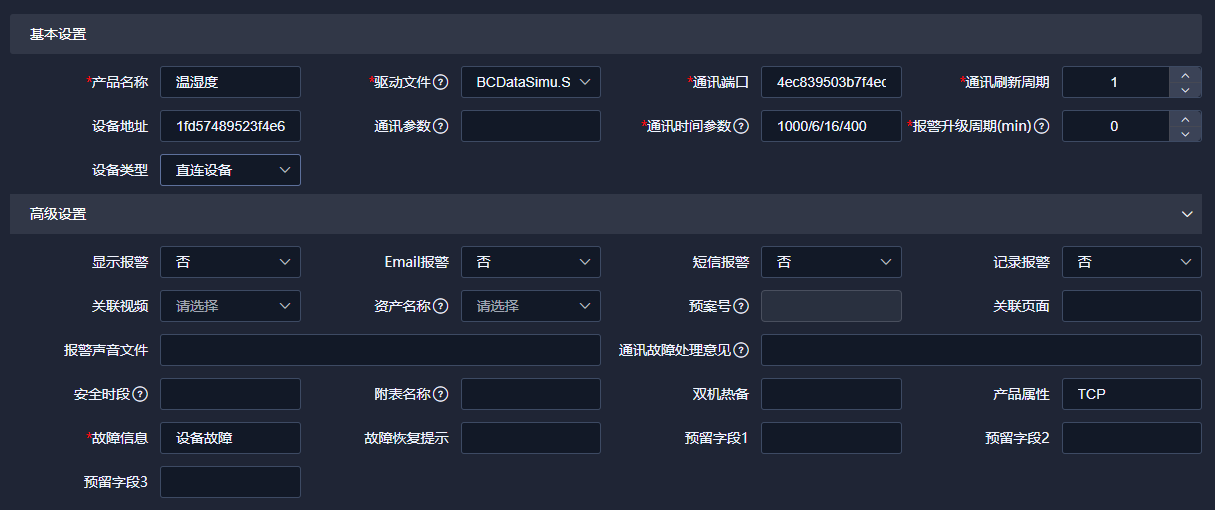Viewport: 1215px width, 510px height.
Task: Open the 驱动文件 dropdown
Action: point(531,82)
